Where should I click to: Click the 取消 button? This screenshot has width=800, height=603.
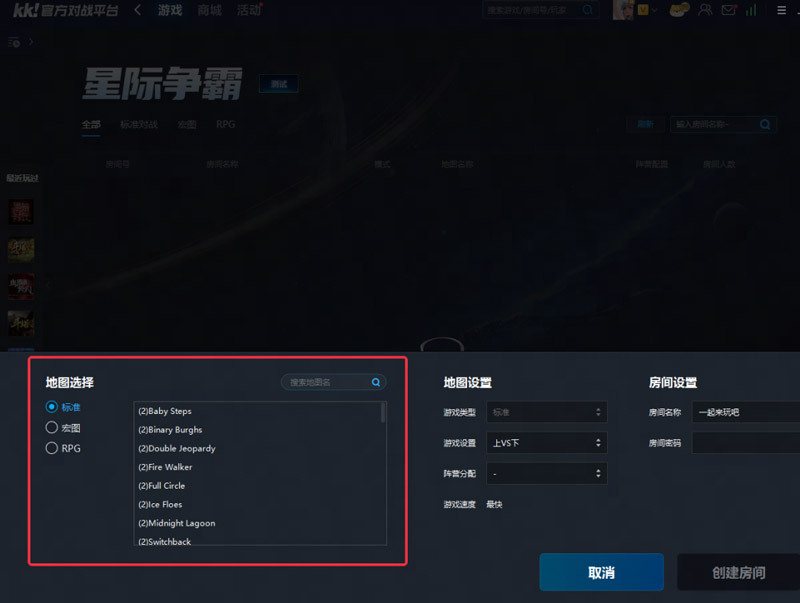pos(602,572)
